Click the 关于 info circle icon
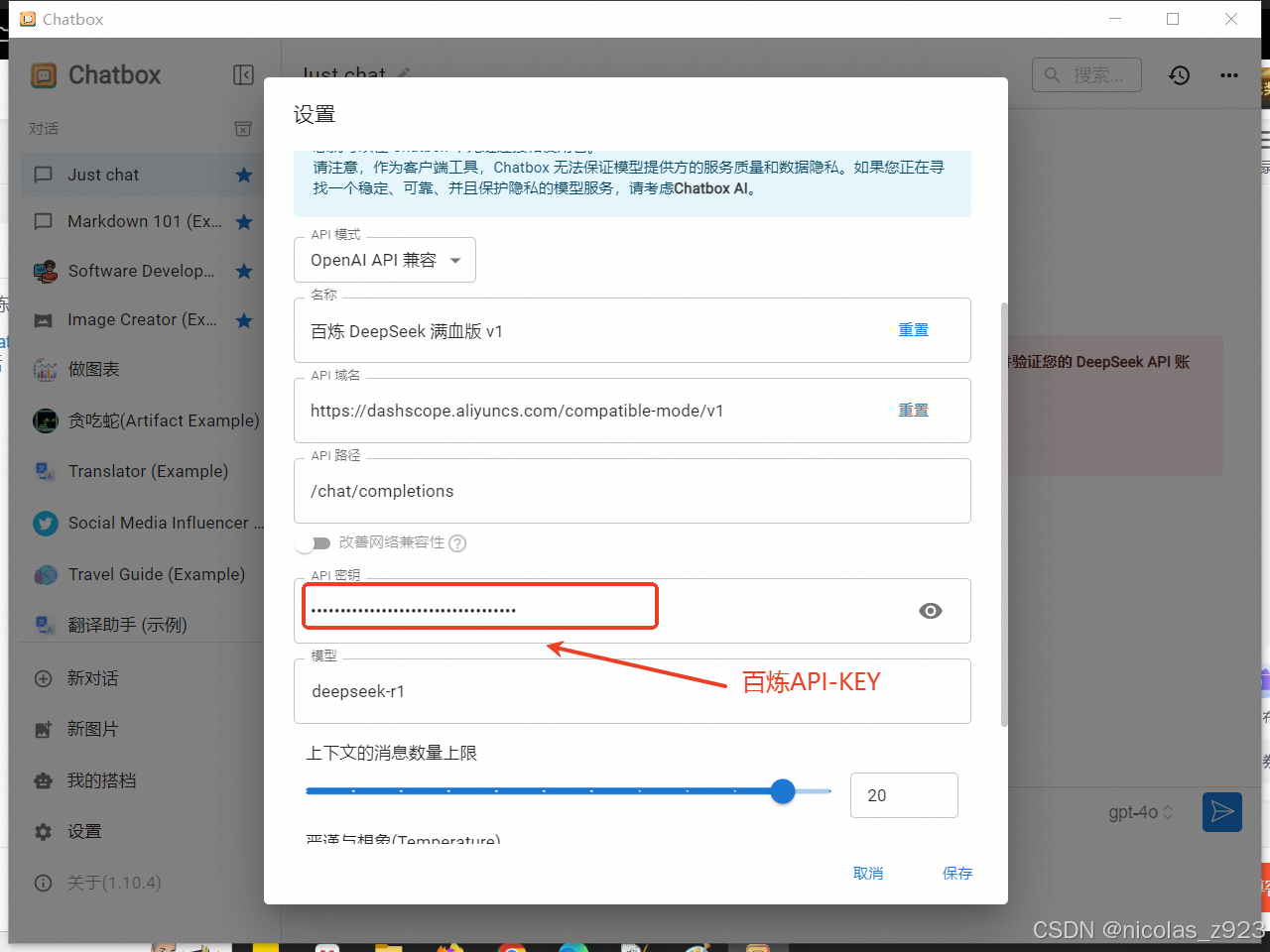 coord(43,883)
